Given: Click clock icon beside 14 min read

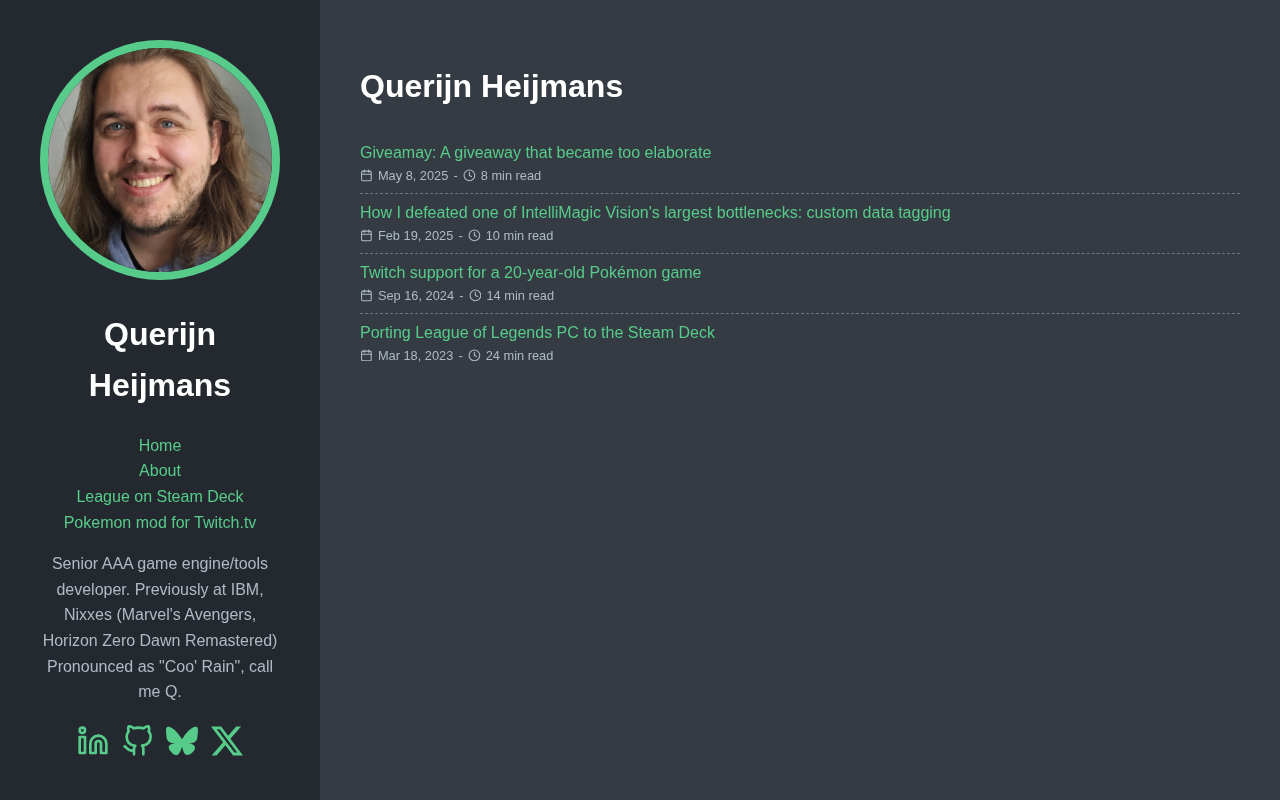Looking at the screenshot, I should click(475, 296).
